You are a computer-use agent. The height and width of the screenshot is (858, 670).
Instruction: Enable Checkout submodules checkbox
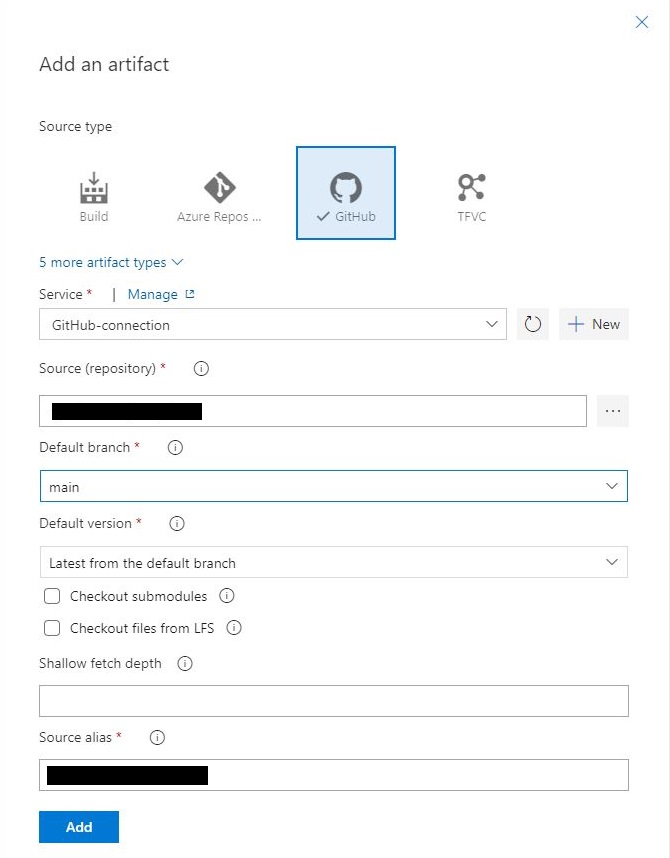[52, 596]
